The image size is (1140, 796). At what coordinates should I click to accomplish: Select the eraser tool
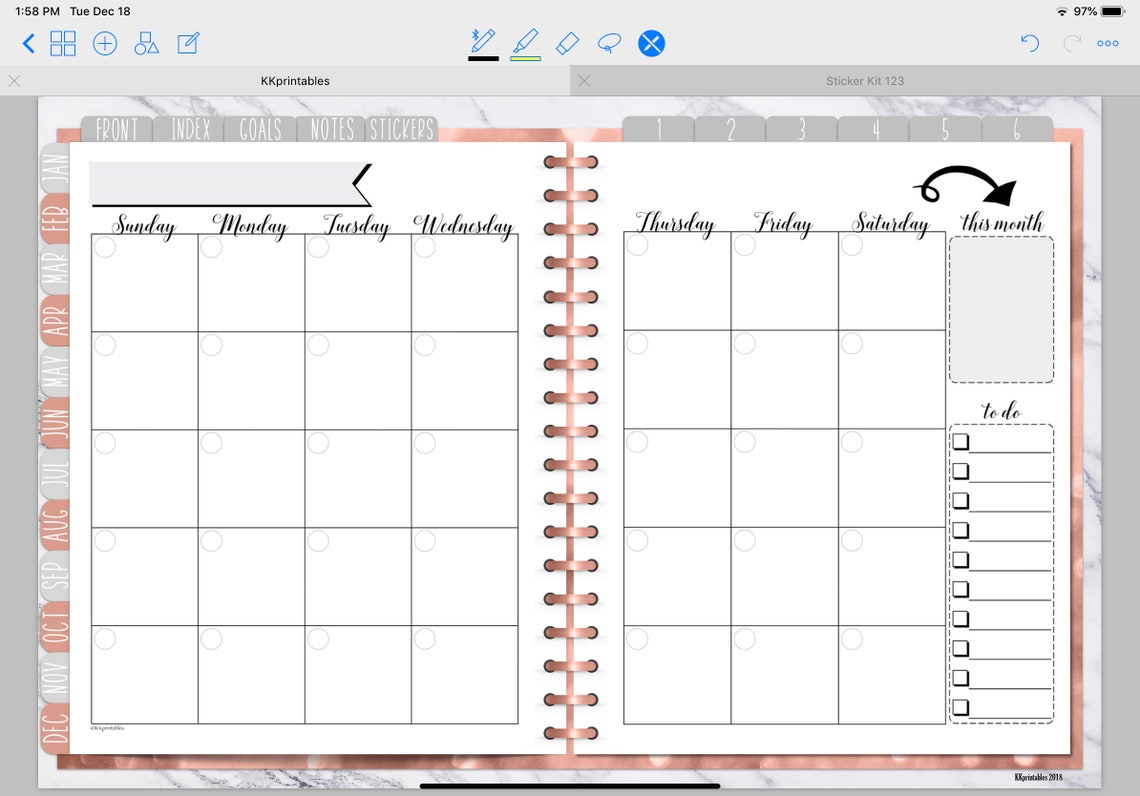568,42
